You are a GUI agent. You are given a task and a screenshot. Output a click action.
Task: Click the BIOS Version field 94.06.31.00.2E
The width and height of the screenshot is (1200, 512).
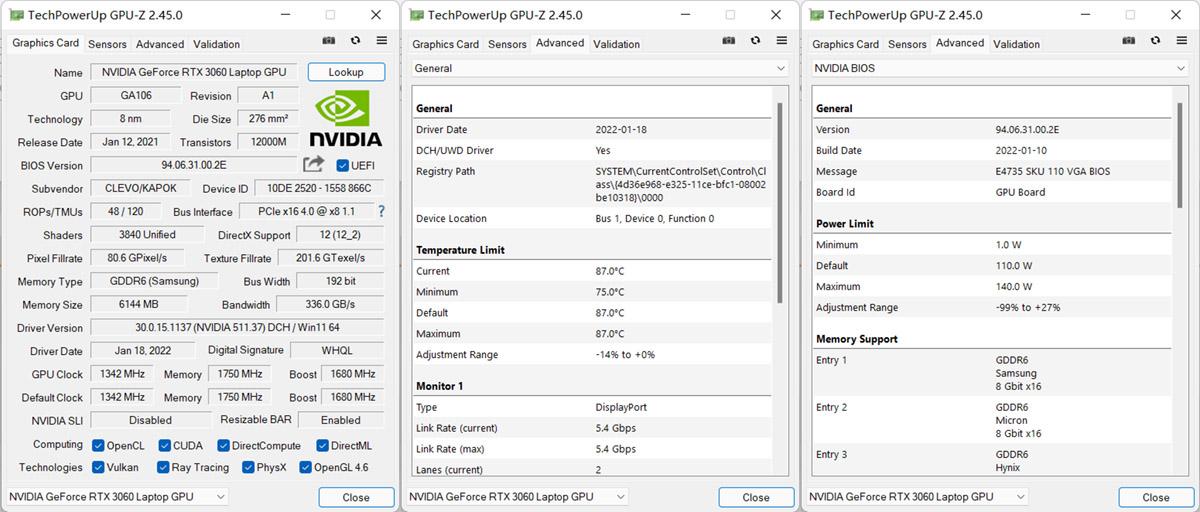[195, 165]
